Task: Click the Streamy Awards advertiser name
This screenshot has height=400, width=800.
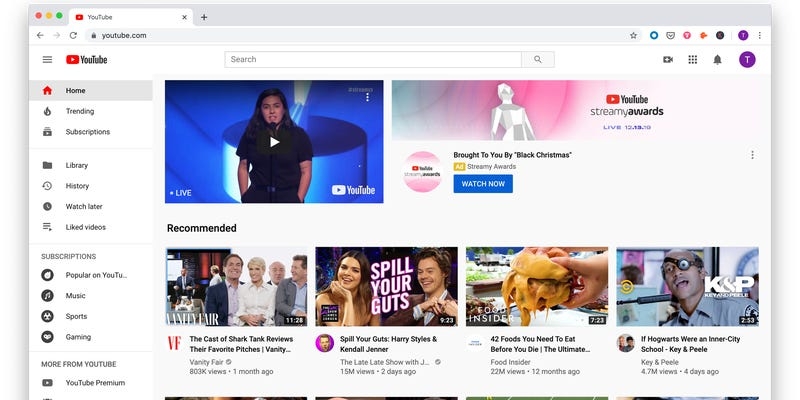Action: point(491,166)
